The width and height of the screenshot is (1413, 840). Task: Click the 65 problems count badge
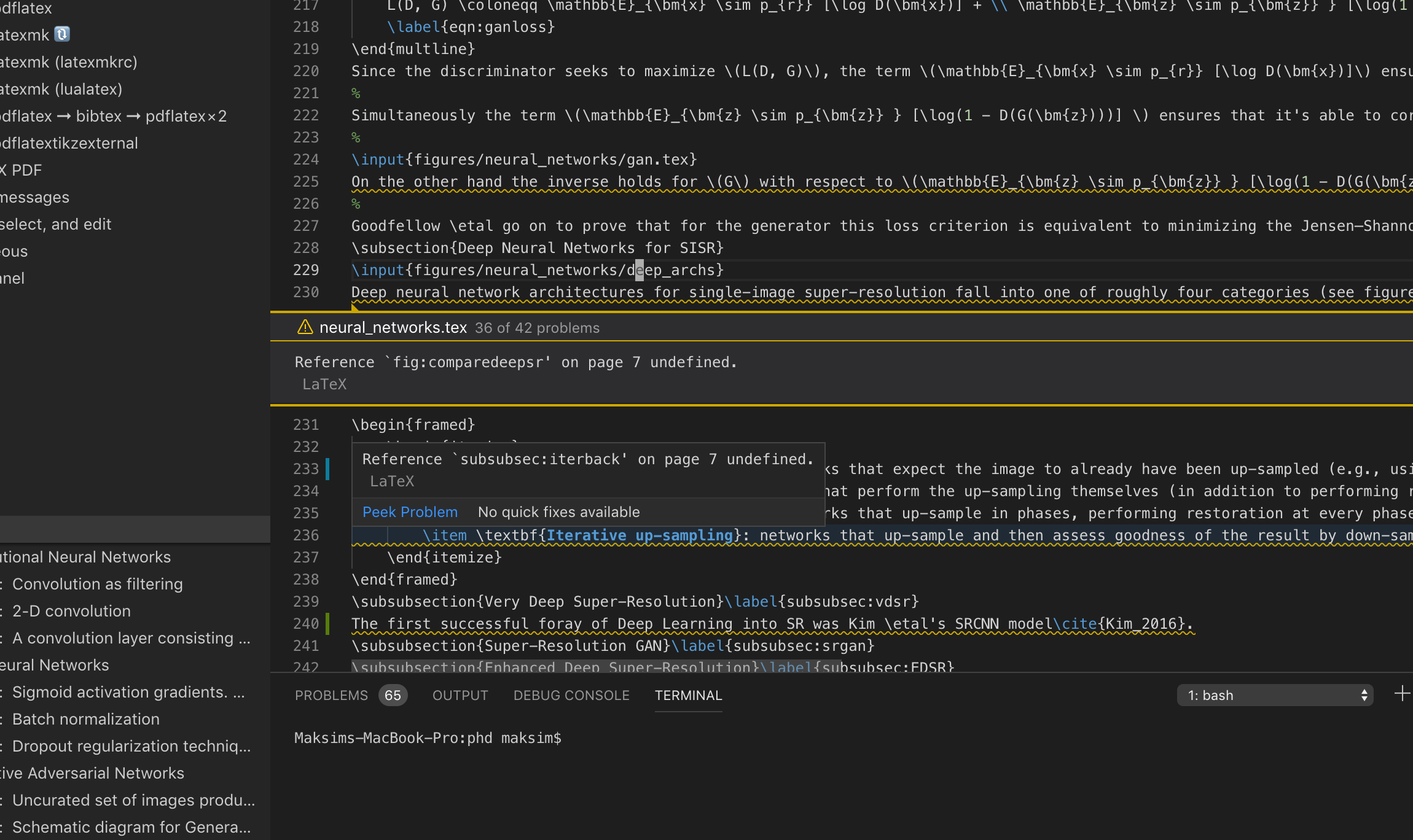(393, 696)
